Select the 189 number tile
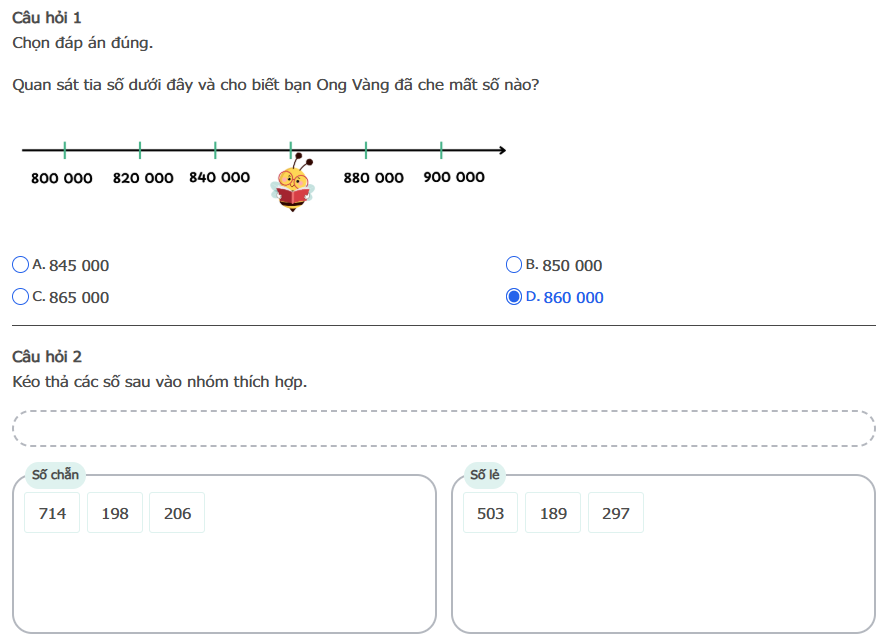Screen dimensions: 881x639 pyautogui.click(x=553, y=513)
